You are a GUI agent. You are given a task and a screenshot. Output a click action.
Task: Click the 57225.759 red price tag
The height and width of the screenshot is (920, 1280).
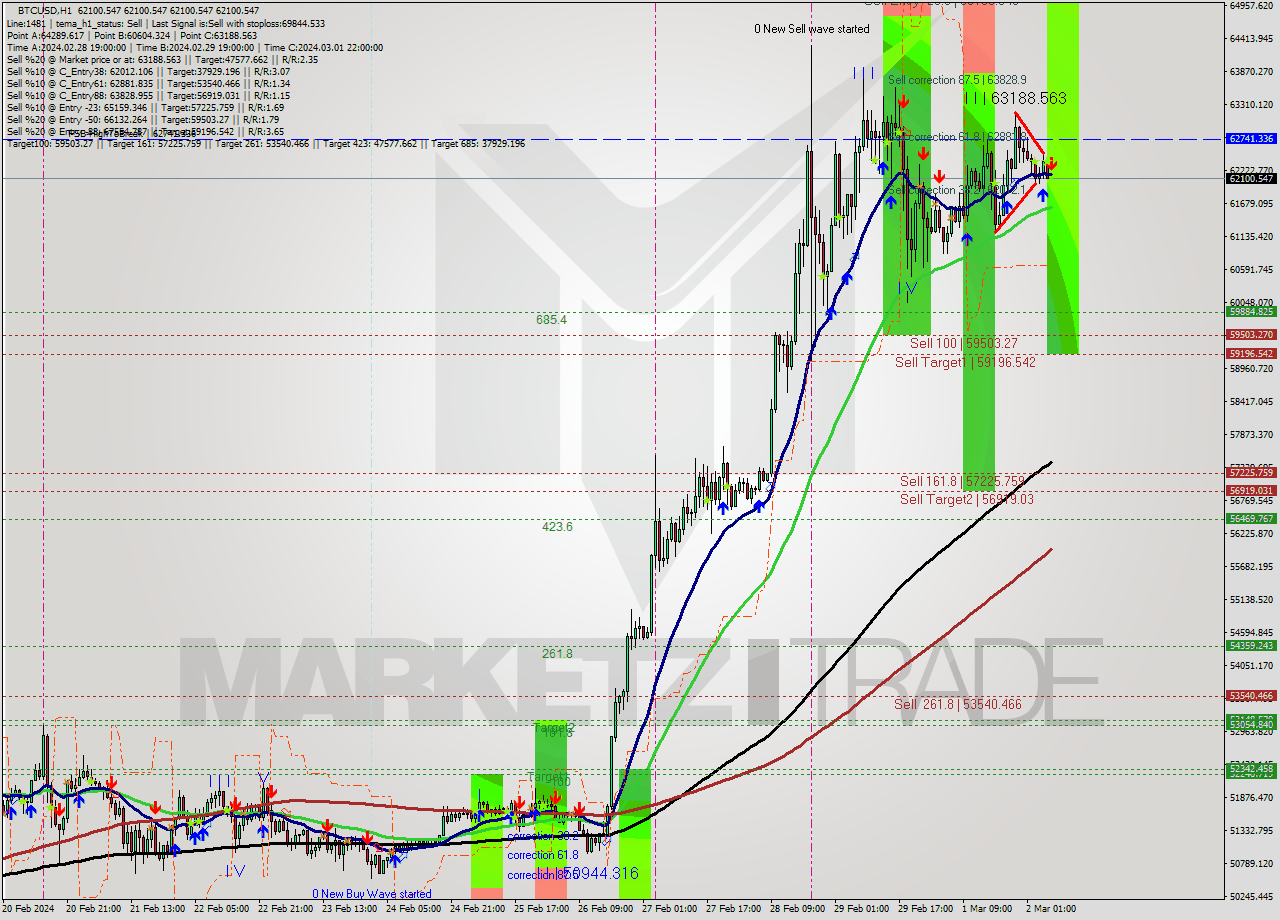point(1251,472)
